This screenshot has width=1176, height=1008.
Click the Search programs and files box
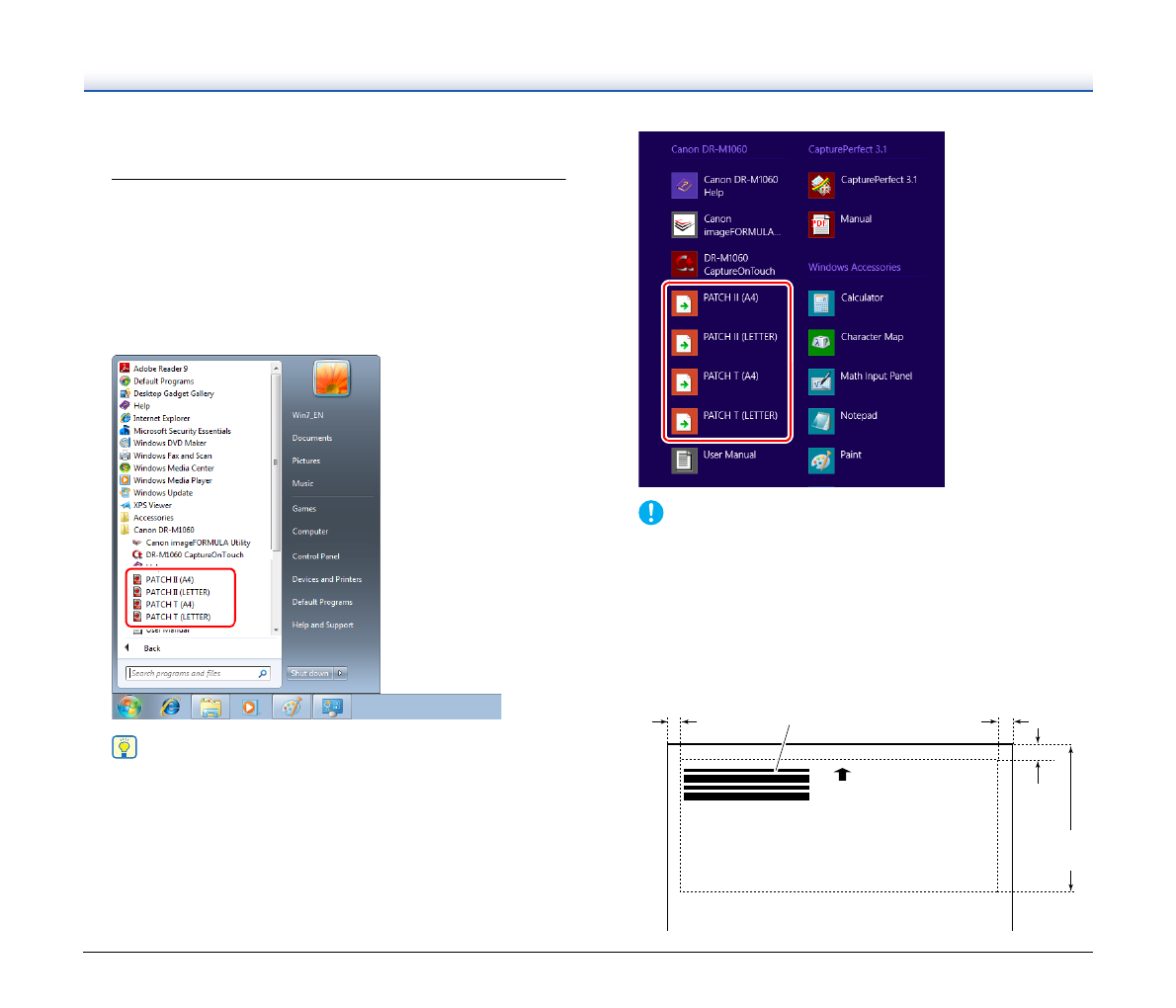[x=193, y=673]
